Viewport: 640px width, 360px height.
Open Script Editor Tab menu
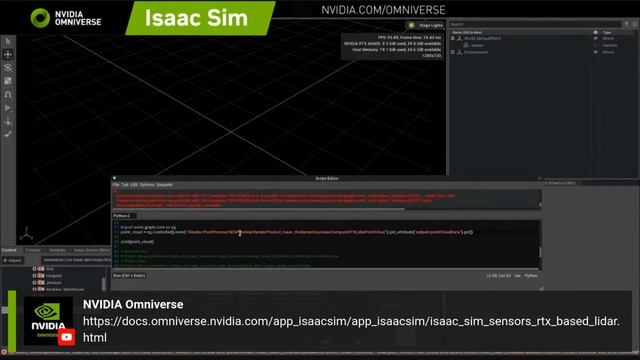[124, 185]
